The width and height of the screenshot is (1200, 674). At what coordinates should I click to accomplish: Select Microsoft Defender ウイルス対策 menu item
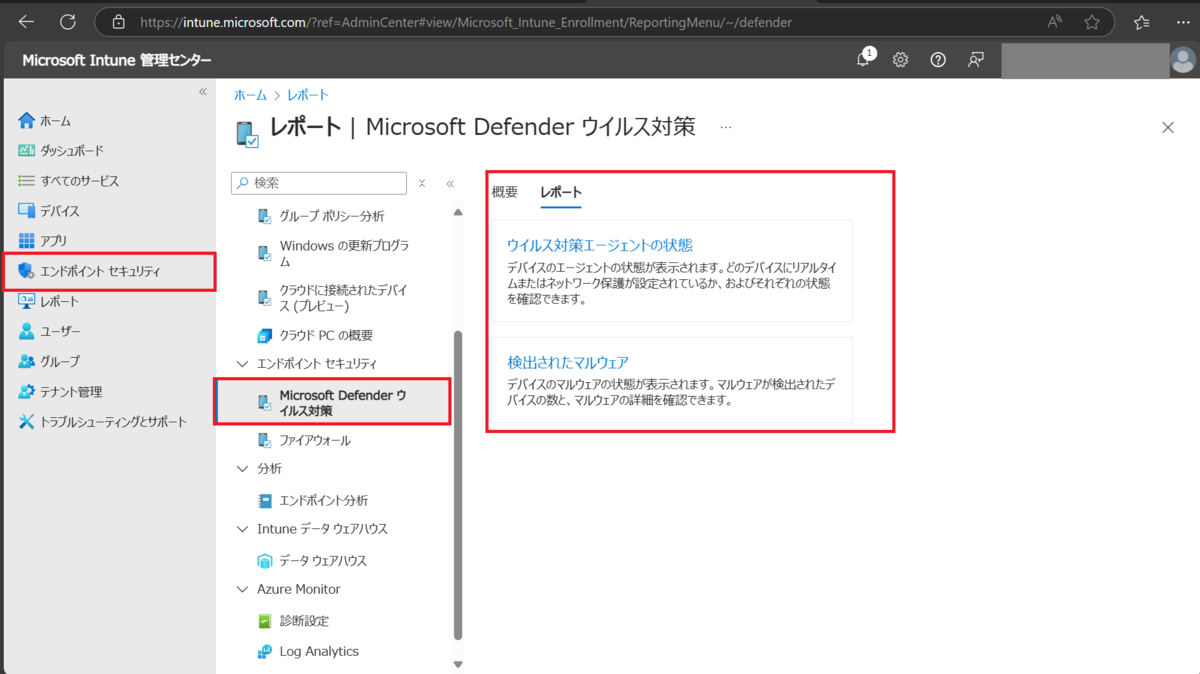coord(333,403)
